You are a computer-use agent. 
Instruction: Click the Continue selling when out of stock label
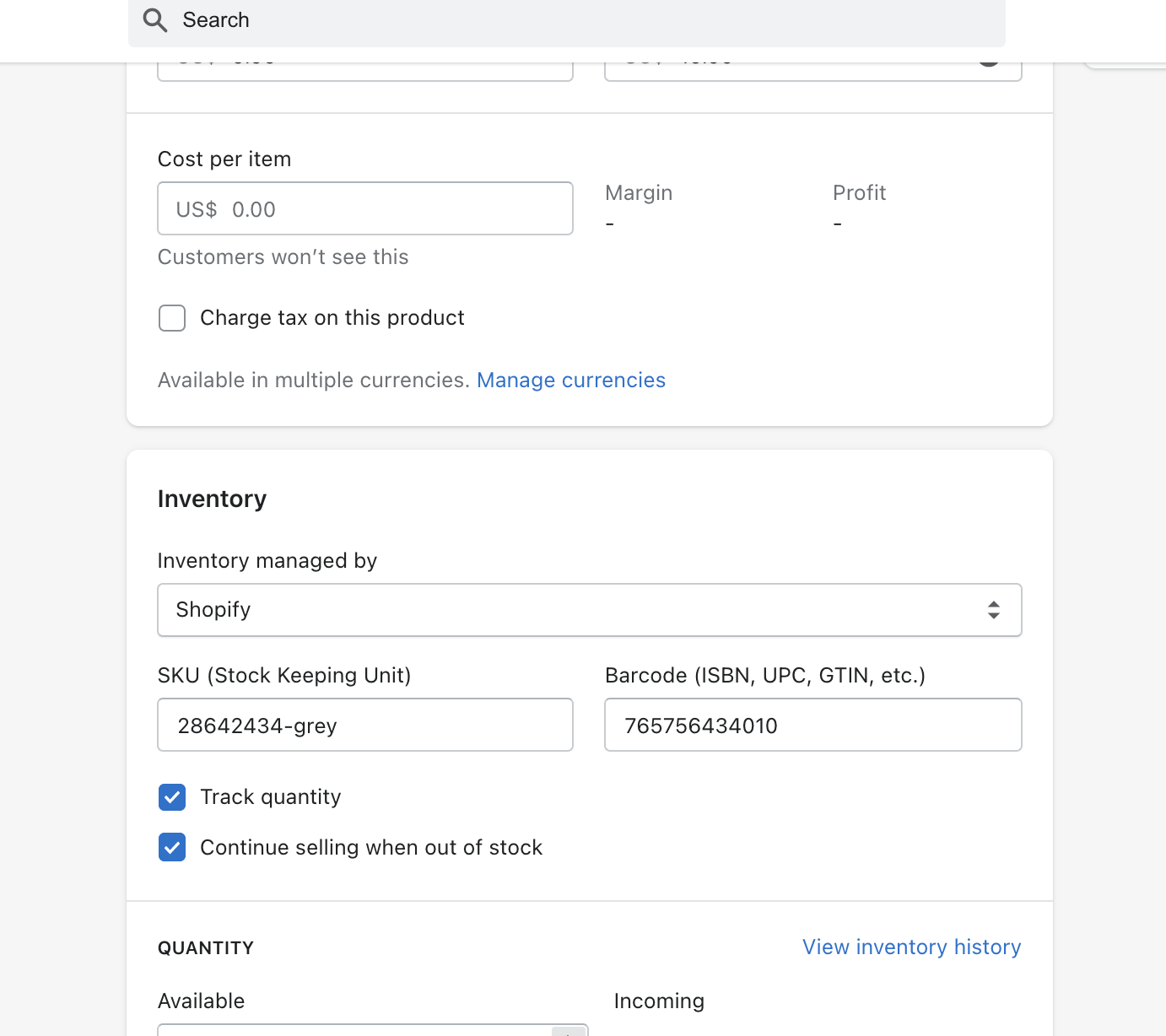(x=371, y=848)
